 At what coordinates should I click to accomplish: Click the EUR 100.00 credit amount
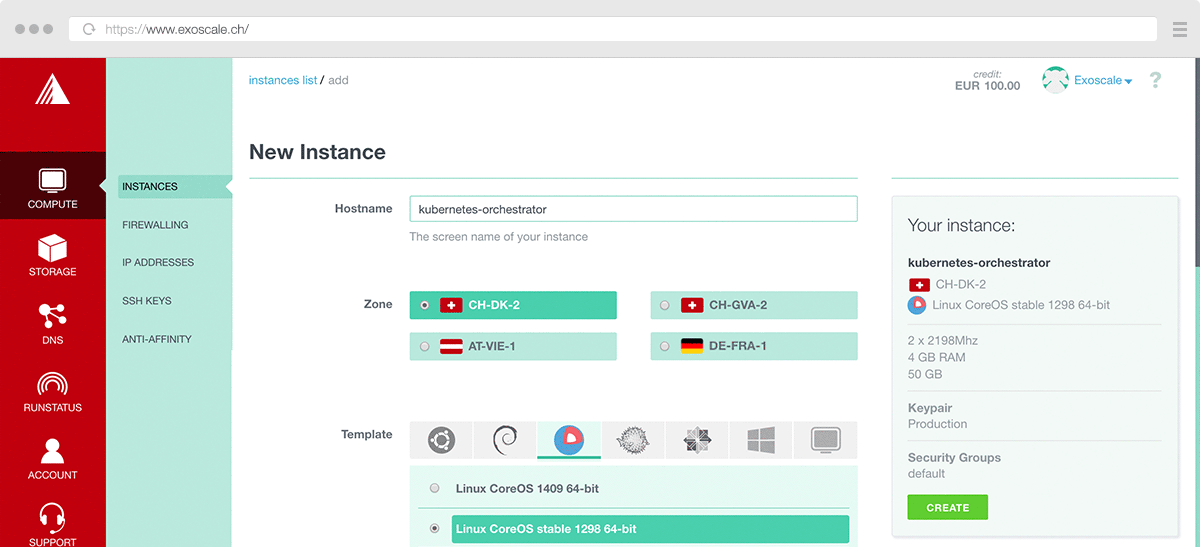pyautogui.click(x=988, y=86)
